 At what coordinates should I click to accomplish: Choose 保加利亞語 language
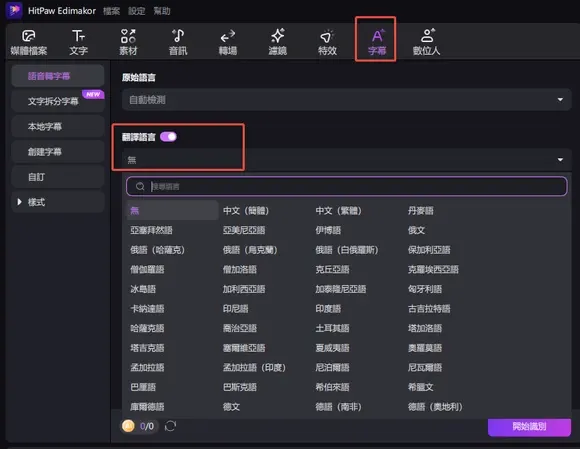click(429, 250)
